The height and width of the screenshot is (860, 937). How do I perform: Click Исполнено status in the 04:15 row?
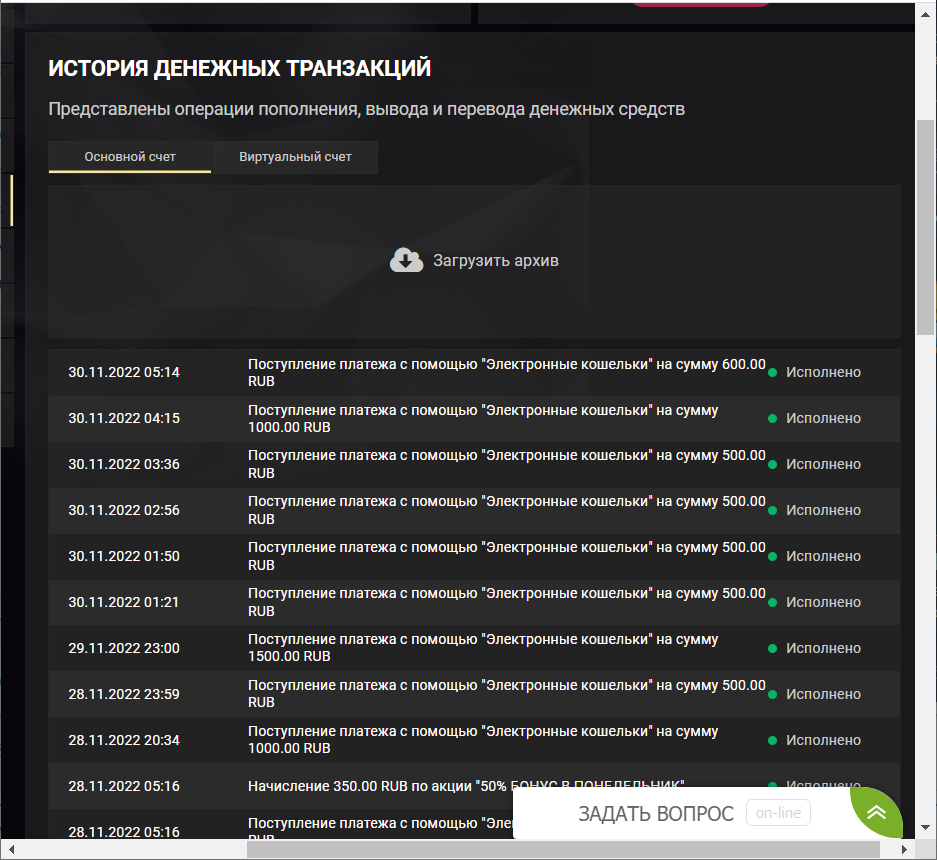coord(823,418)
